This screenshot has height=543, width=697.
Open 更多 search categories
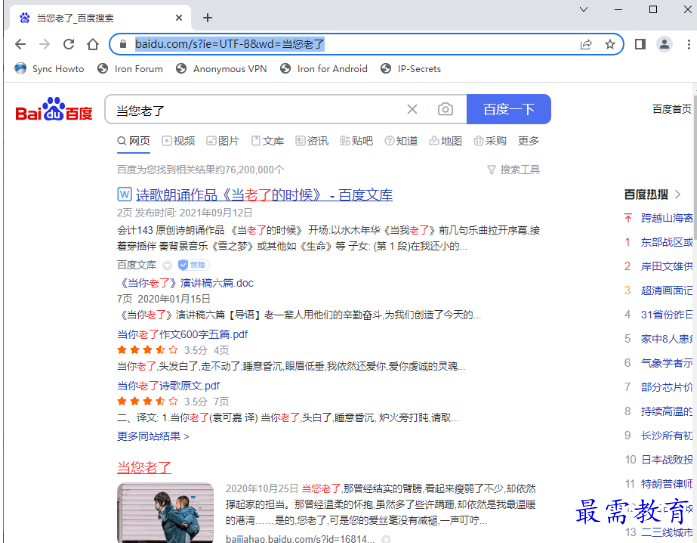point(528,141)
